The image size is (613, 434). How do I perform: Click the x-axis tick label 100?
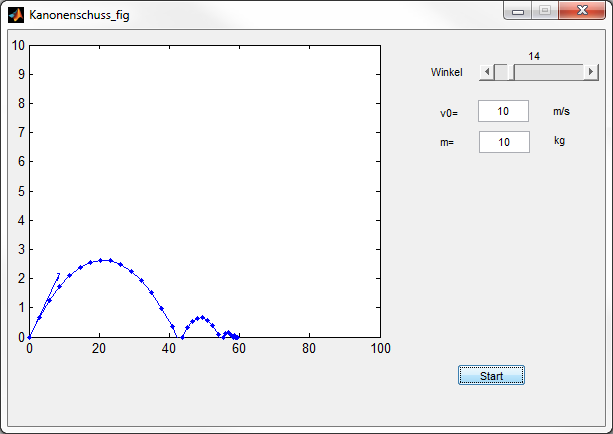coord(380,348)
